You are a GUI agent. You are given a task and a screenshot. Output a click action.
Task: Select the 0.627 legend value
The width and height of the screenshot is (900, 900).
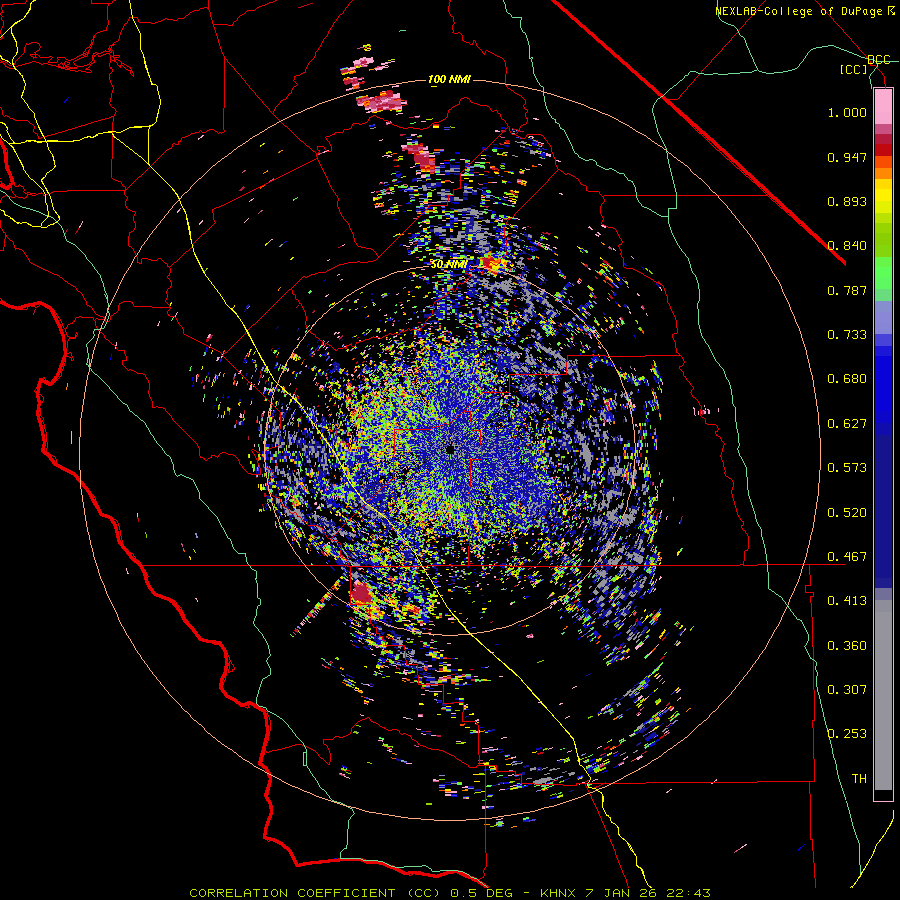[847, 424]
